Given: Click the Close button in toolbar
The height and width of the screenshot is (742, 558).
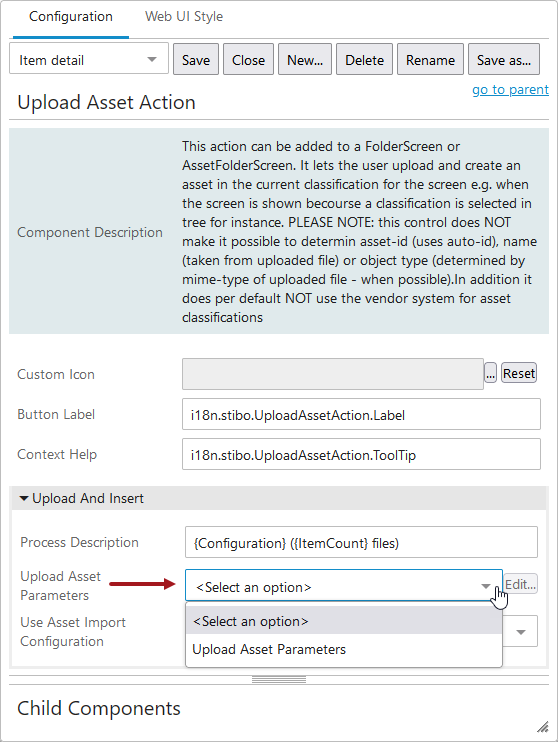Looking at the screenshot, I should [x=248, y=60].
